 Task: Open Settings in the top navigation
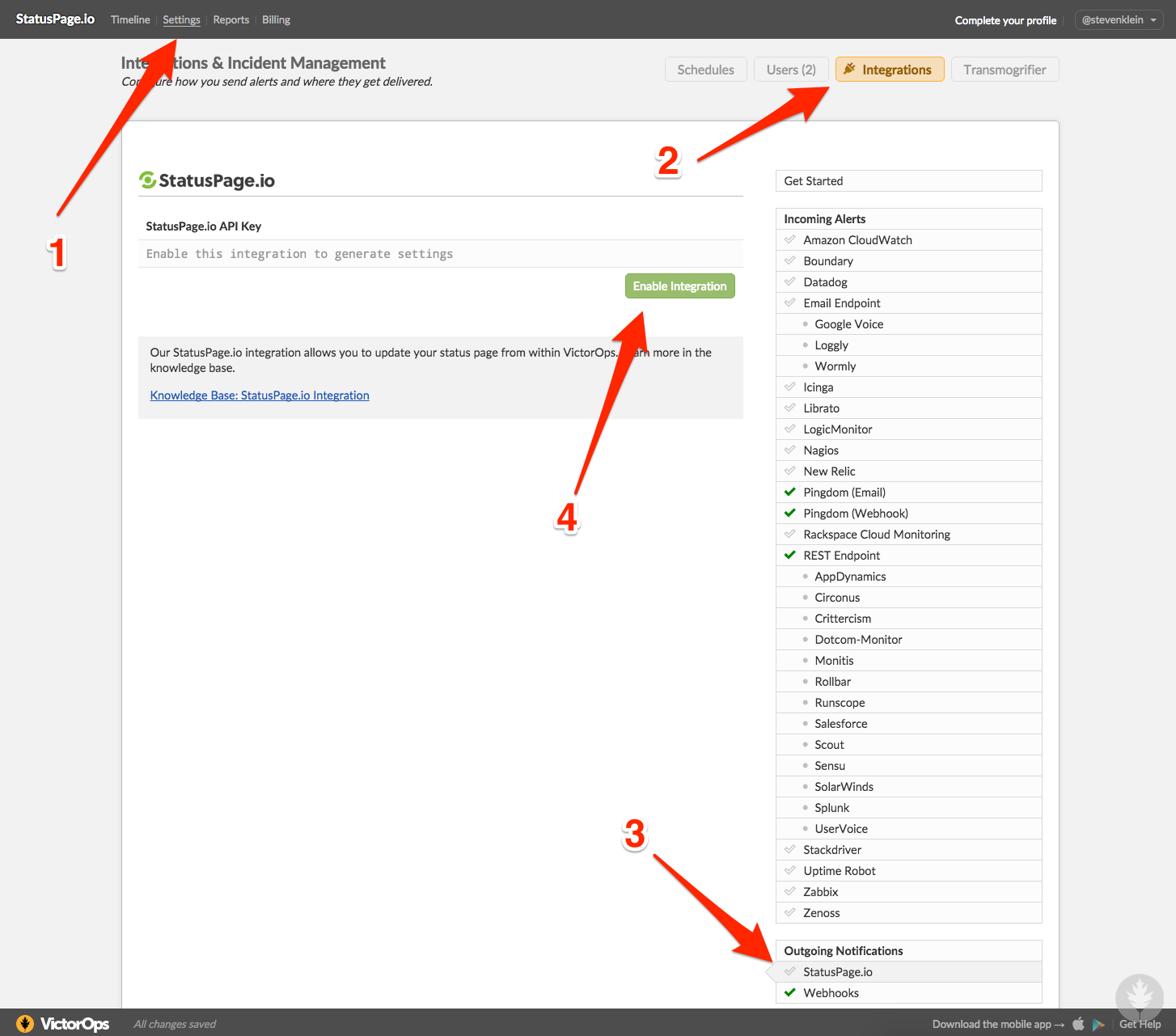pyautogui.click(x=181, y=19)
